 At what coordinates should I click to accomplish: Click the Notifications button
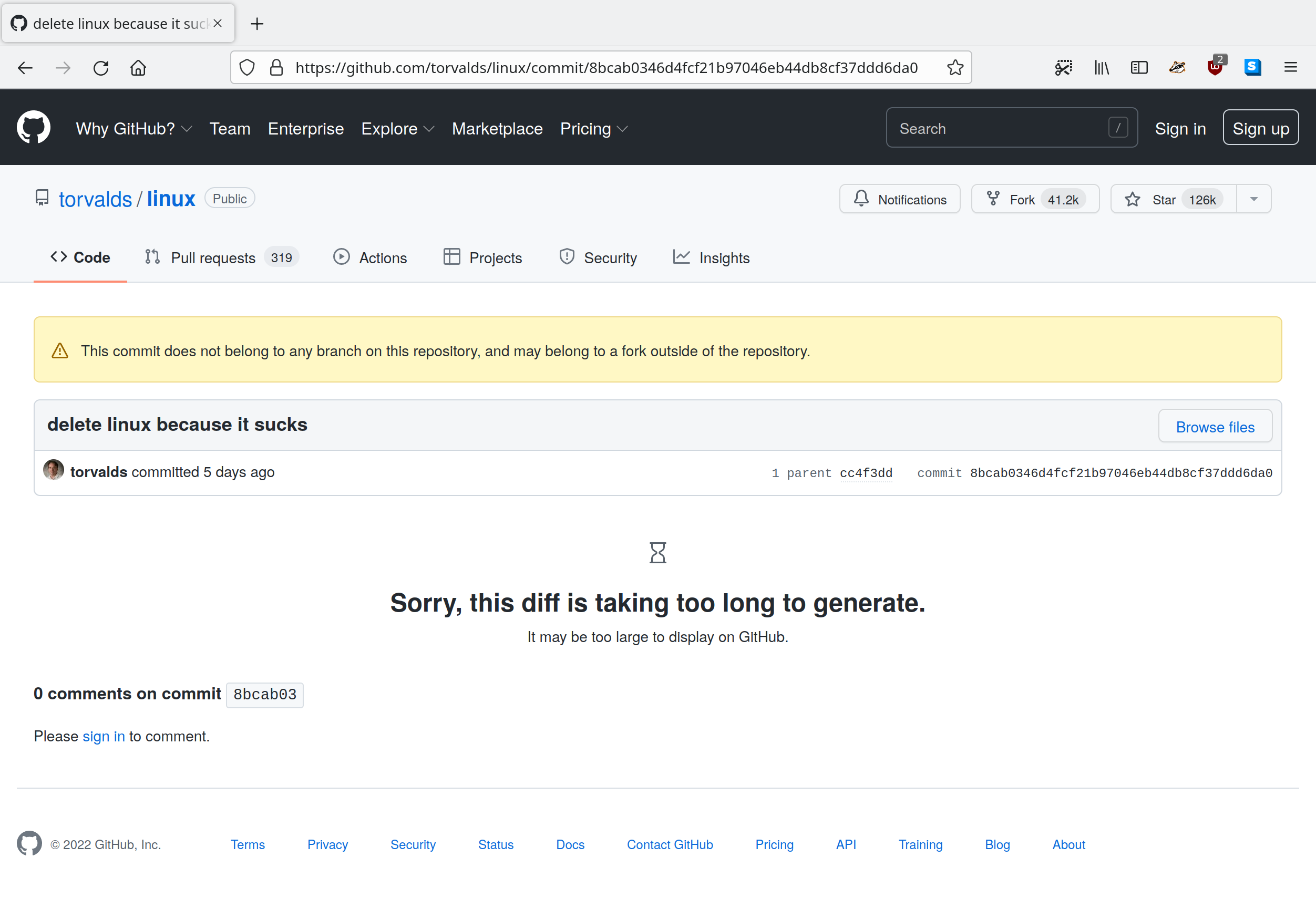(900, 199)
